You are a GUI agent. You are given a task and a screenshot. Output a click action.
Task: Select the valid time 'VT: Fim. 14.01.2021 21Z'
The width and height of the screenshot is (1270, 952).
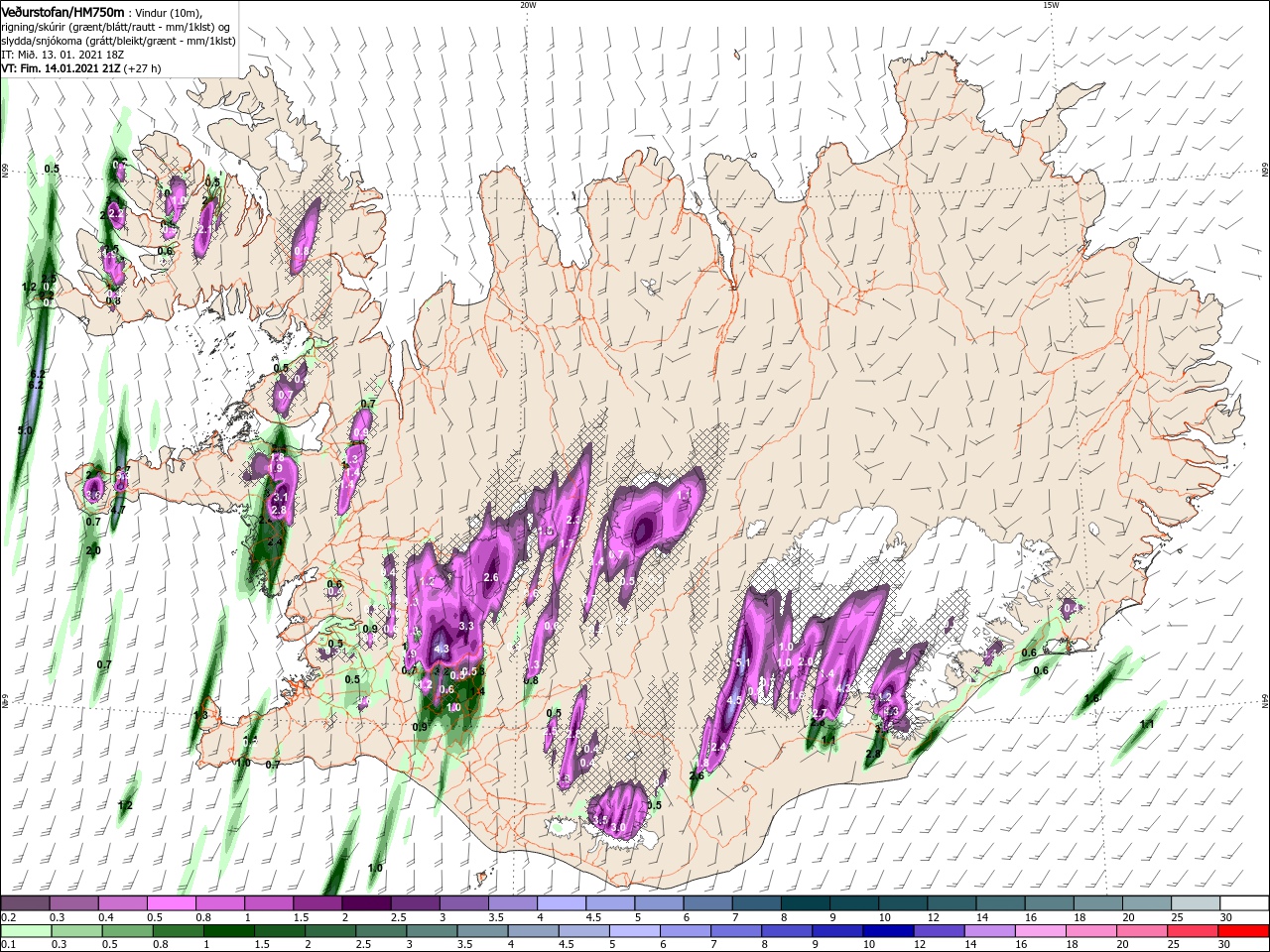61,68
